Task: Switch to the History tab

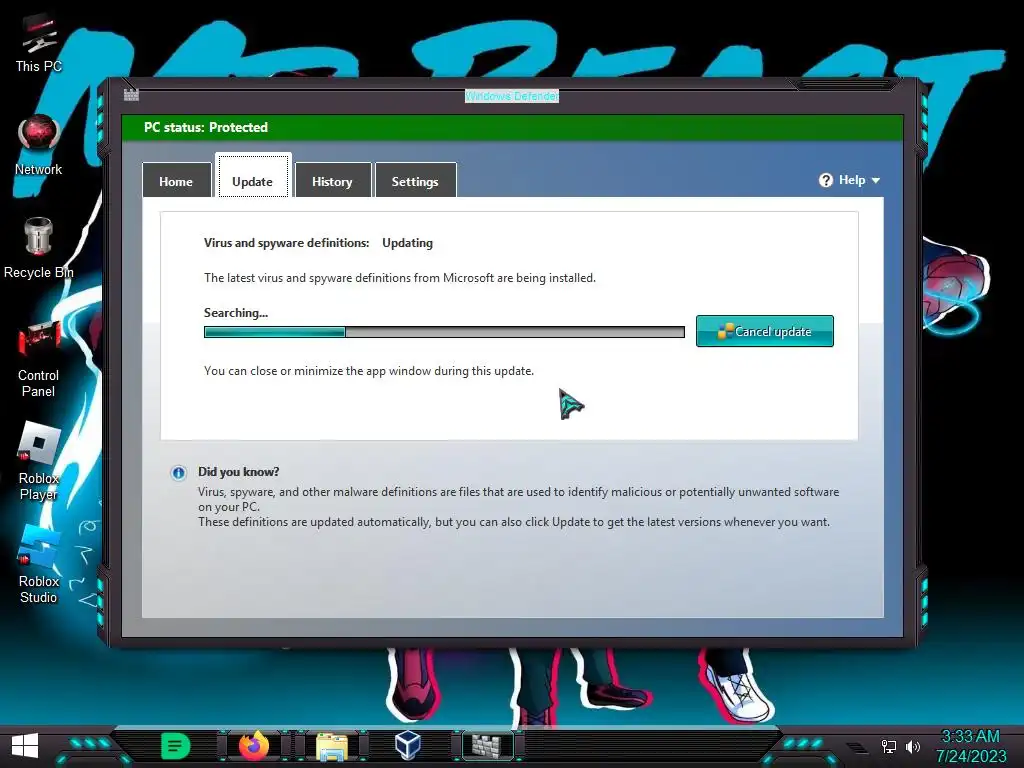Action: (x=332, y=181)
